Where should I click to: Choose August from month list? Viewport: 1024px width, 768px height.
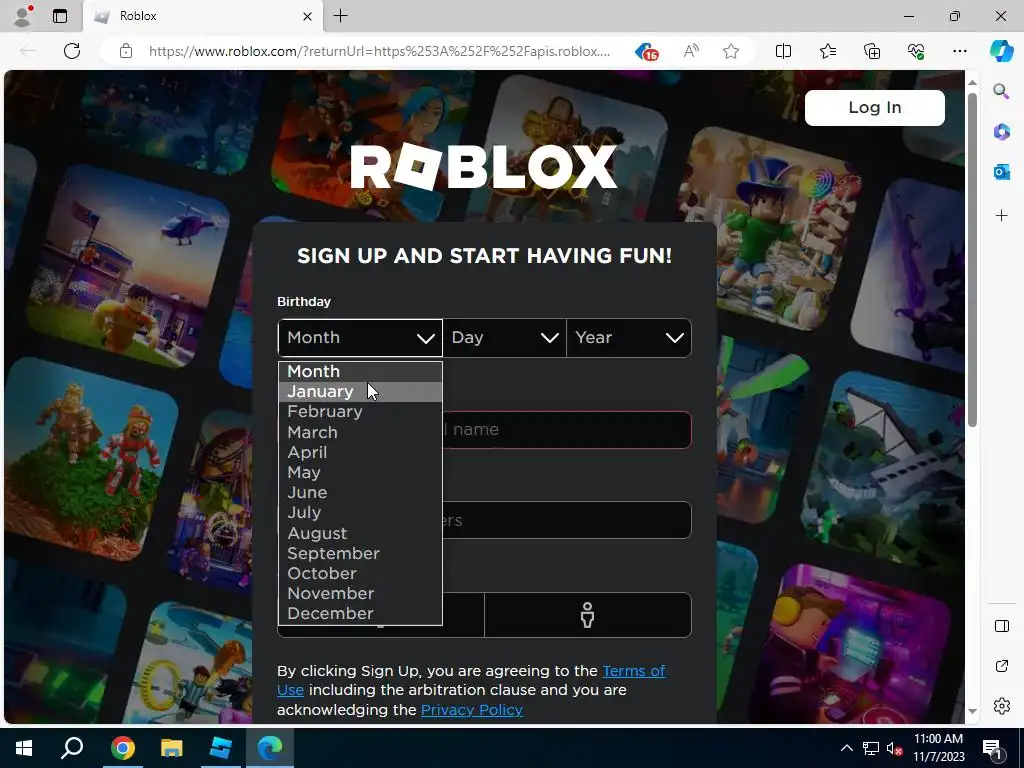tap(360, 534)
